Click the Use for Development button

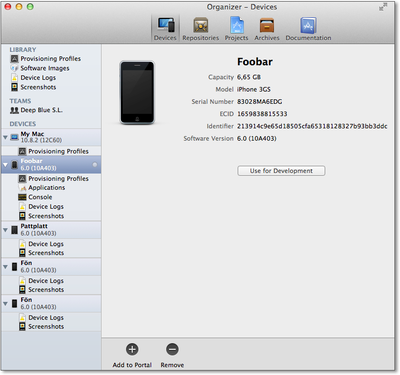[x=281, y=171]
